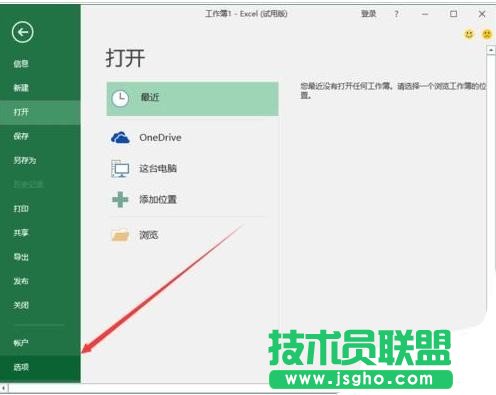Click the folder icon for 浏览
This screenshot has height=395, width=496.
(x=120, y=235)
